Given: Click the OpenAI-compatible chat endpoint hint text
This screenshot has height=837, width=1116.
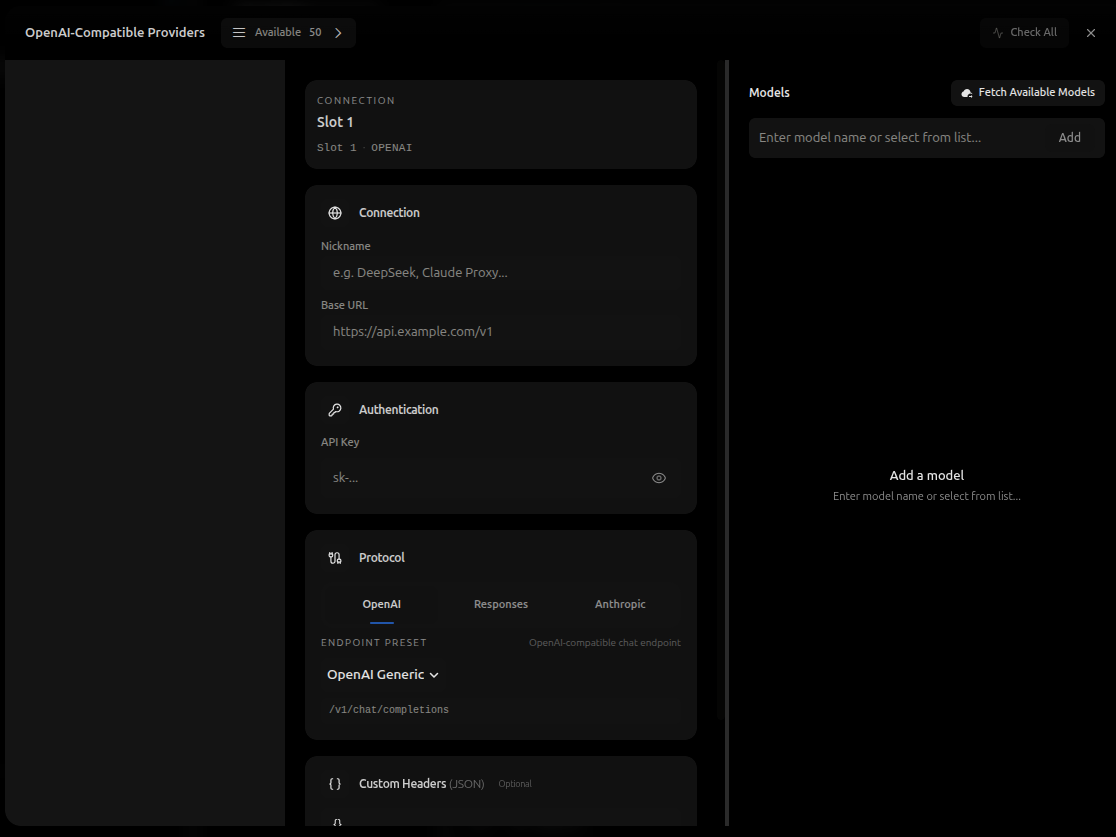Looking at the screenshot, I should (604, 643).
